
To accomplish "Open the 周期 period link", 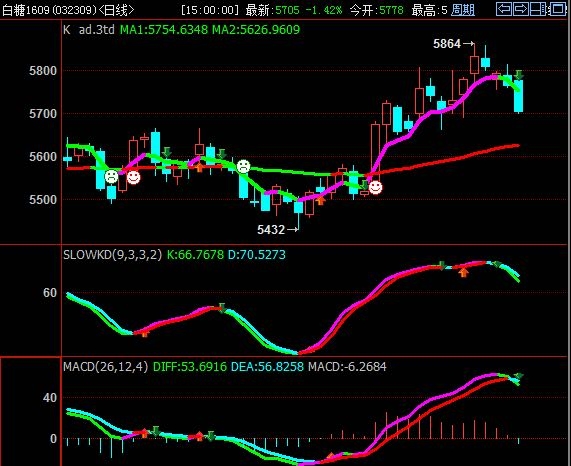I will coord(463,10).
